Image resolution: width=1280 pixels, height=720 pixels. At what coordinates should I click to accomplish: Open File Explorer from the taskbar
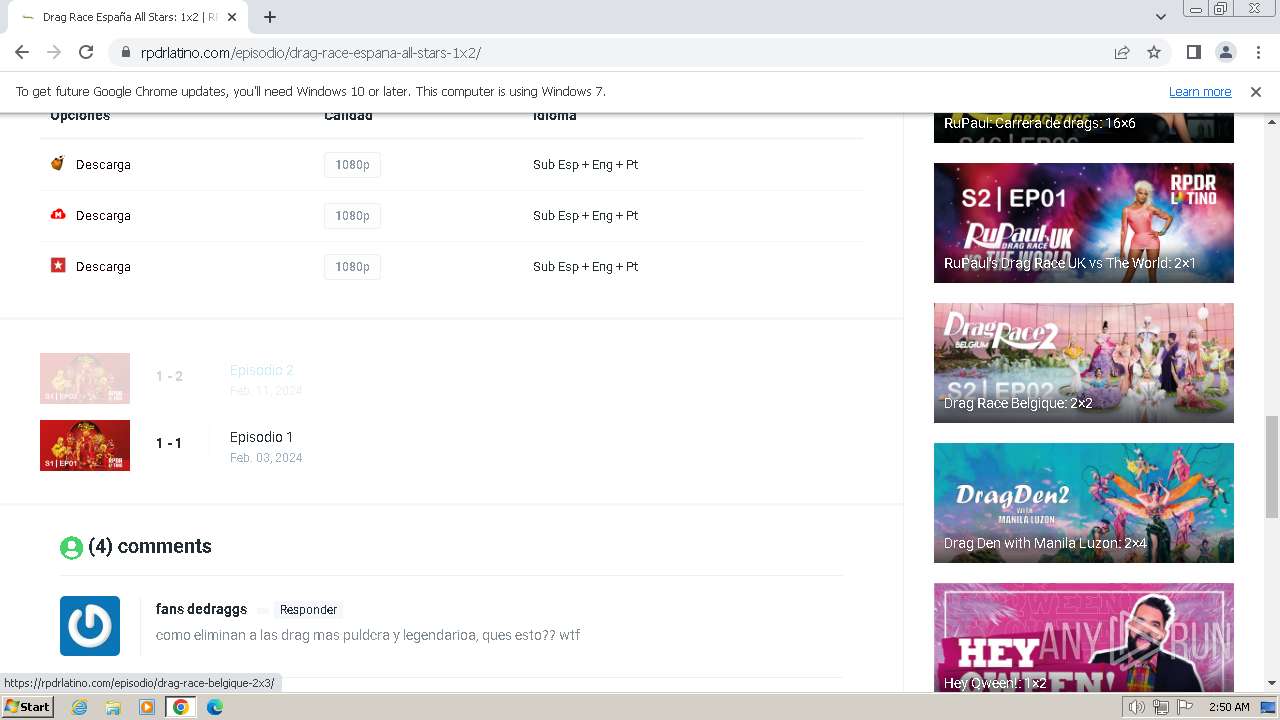[113, 706]
